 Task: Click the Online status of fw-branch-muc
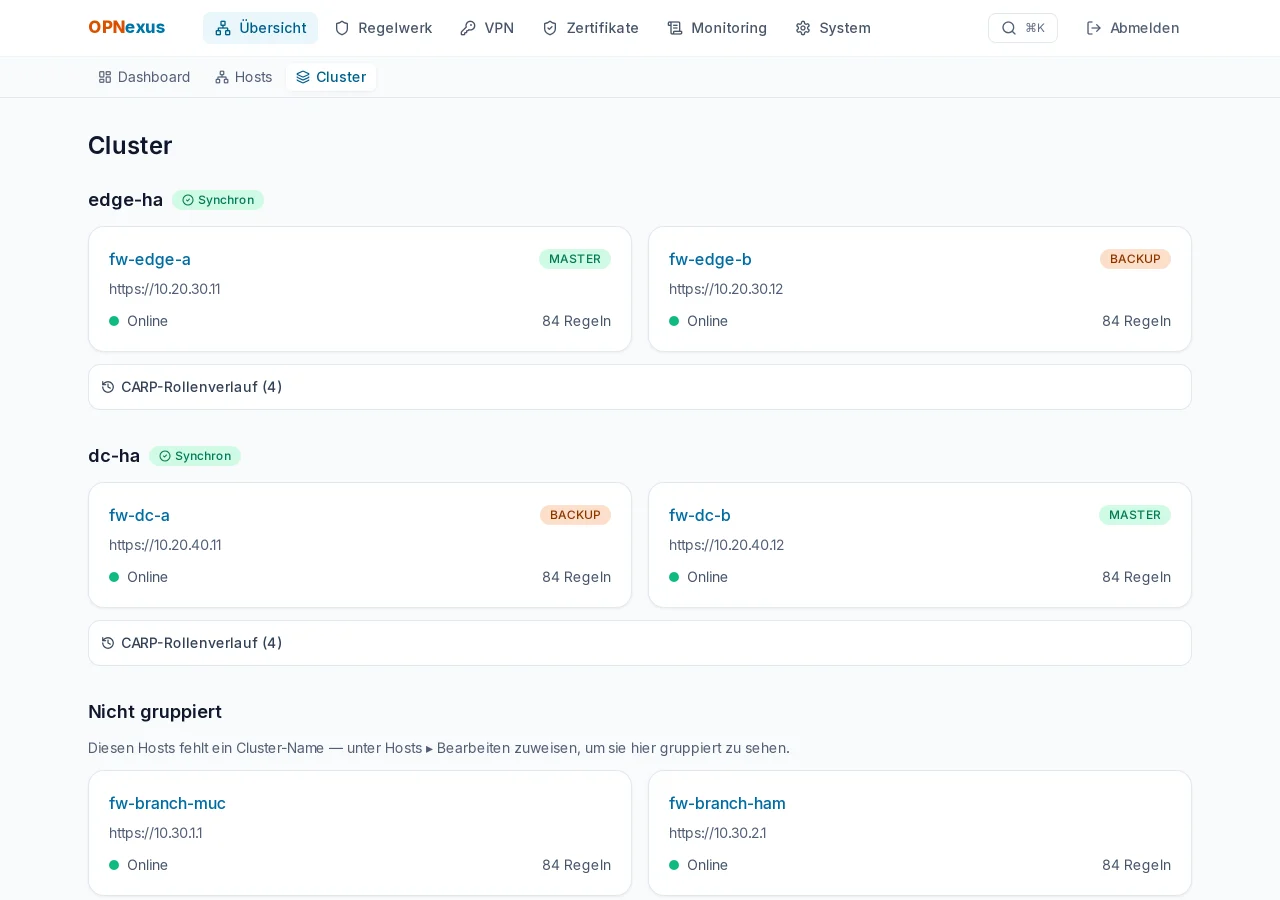[x=139, y=865]
